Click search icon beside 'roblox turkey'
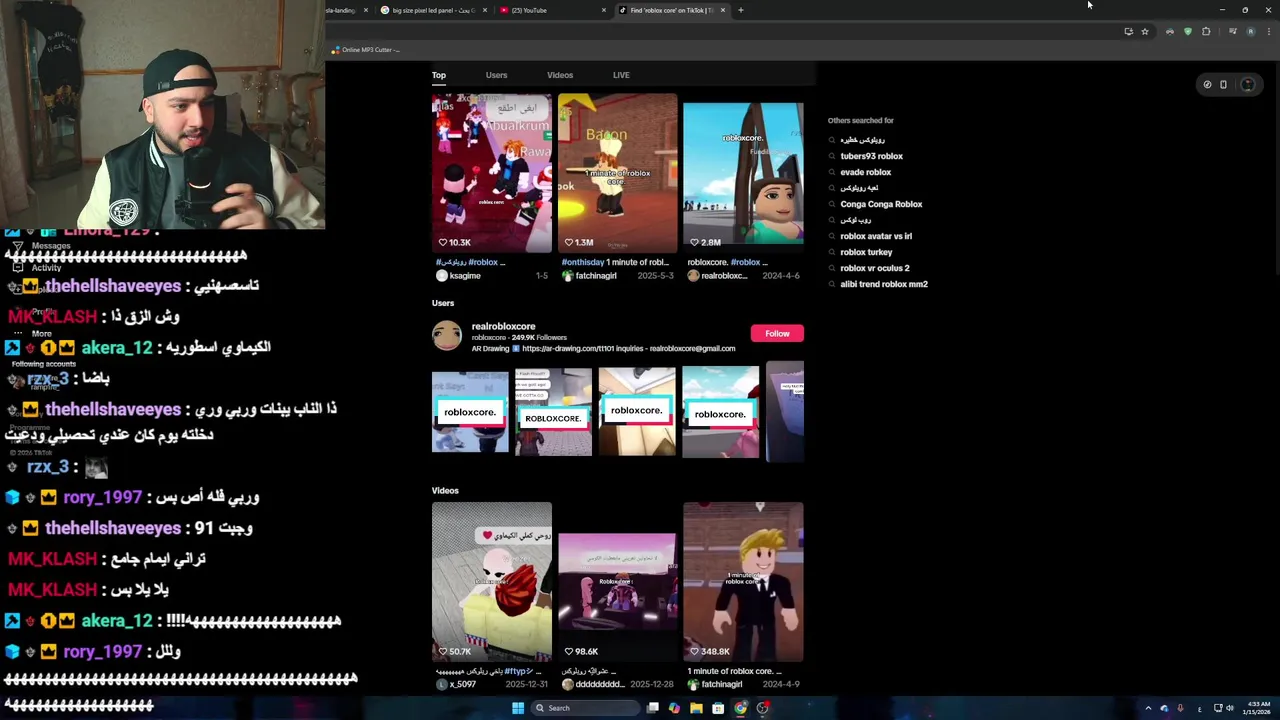 pos(832,252)
